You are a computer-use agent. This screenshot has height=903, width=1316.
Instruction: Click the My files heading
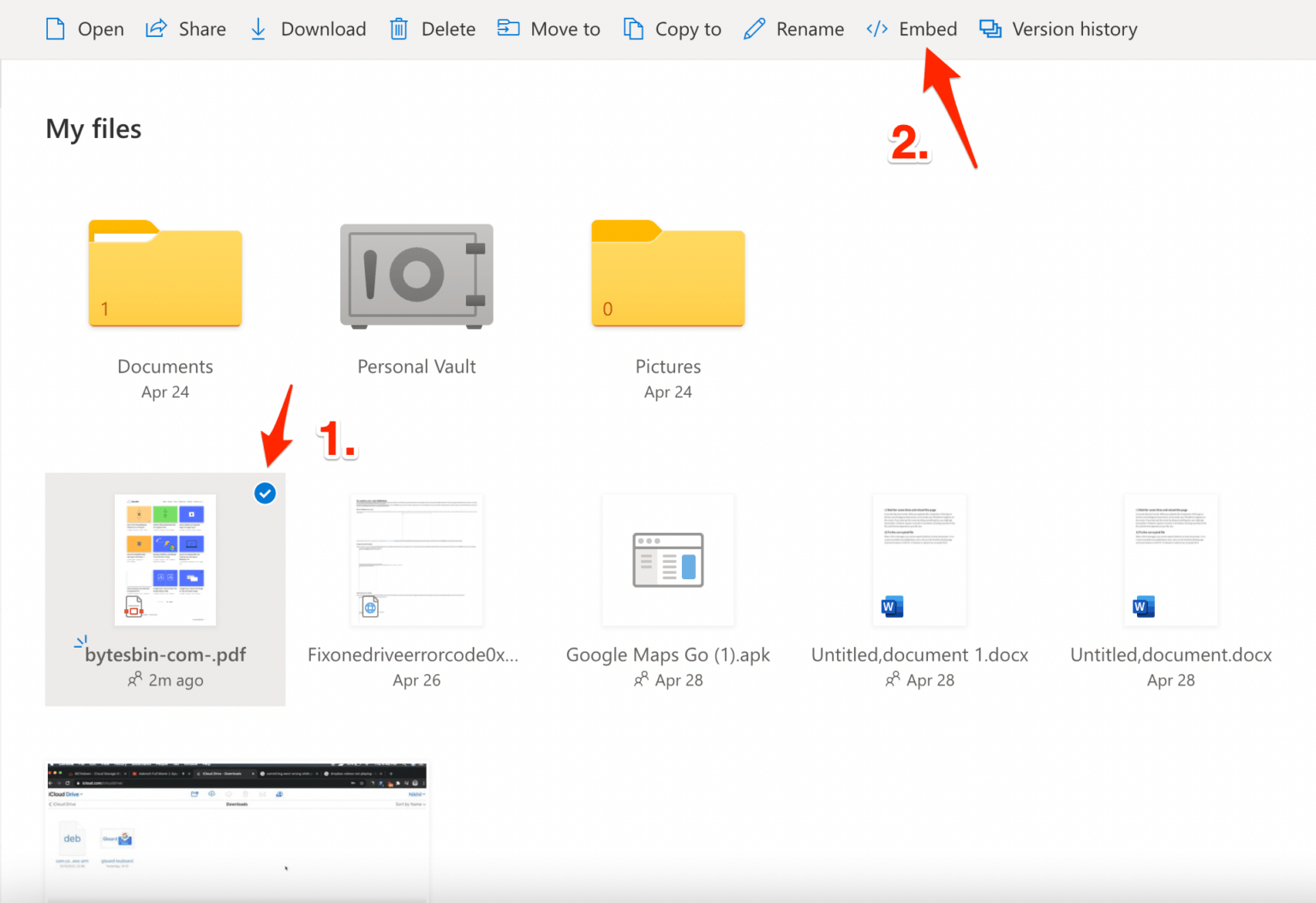coord(93,129)
